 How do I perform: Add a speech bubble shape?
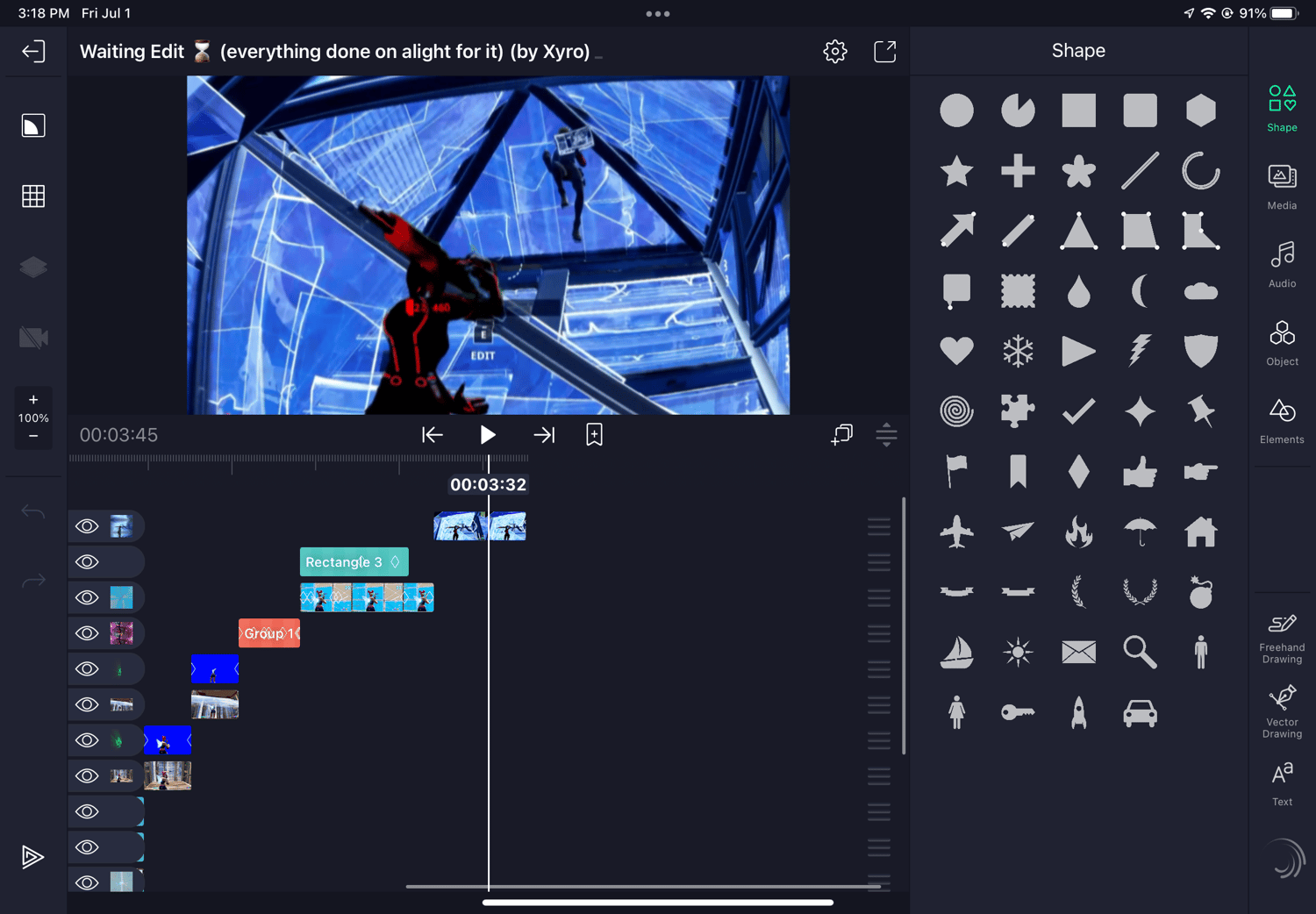956,291
